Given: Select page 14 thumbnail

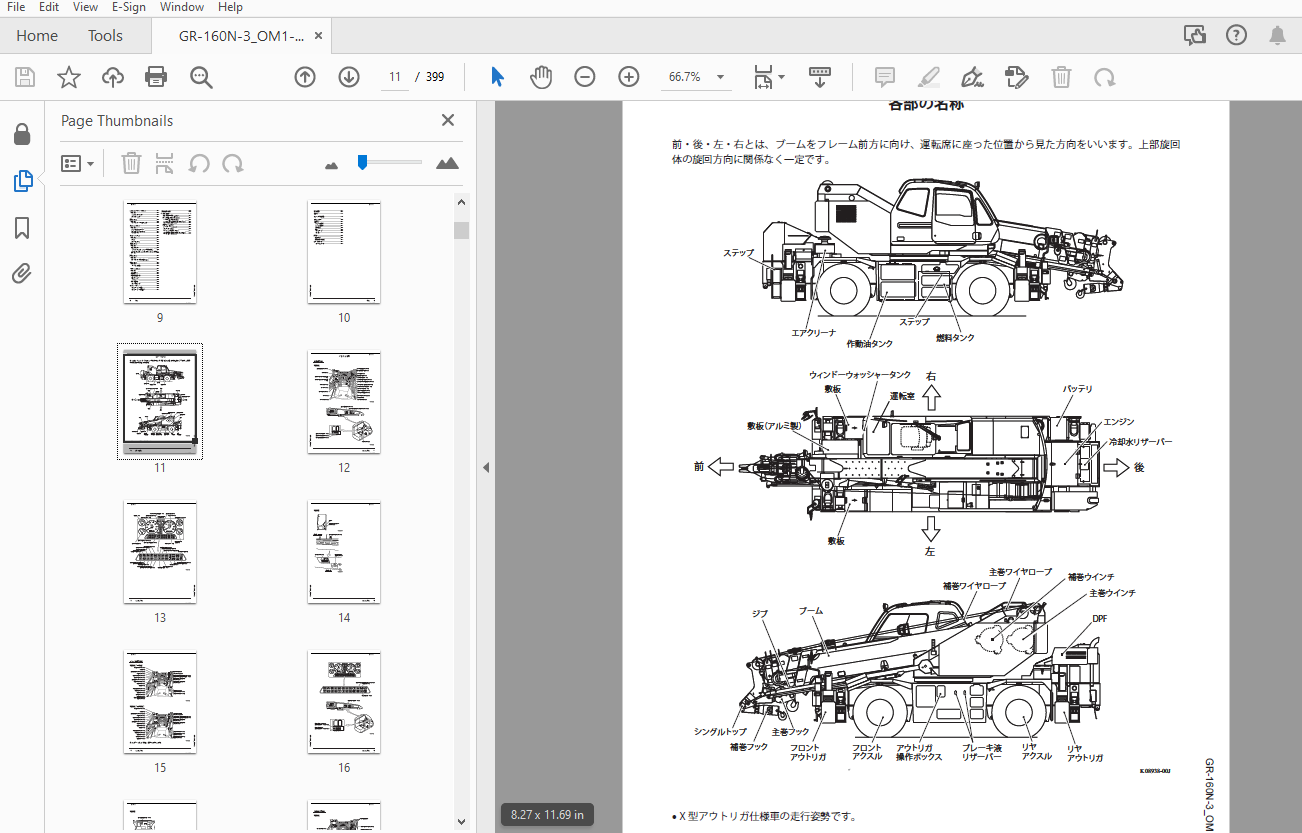Looking at the screenshot, I should 344,552.
